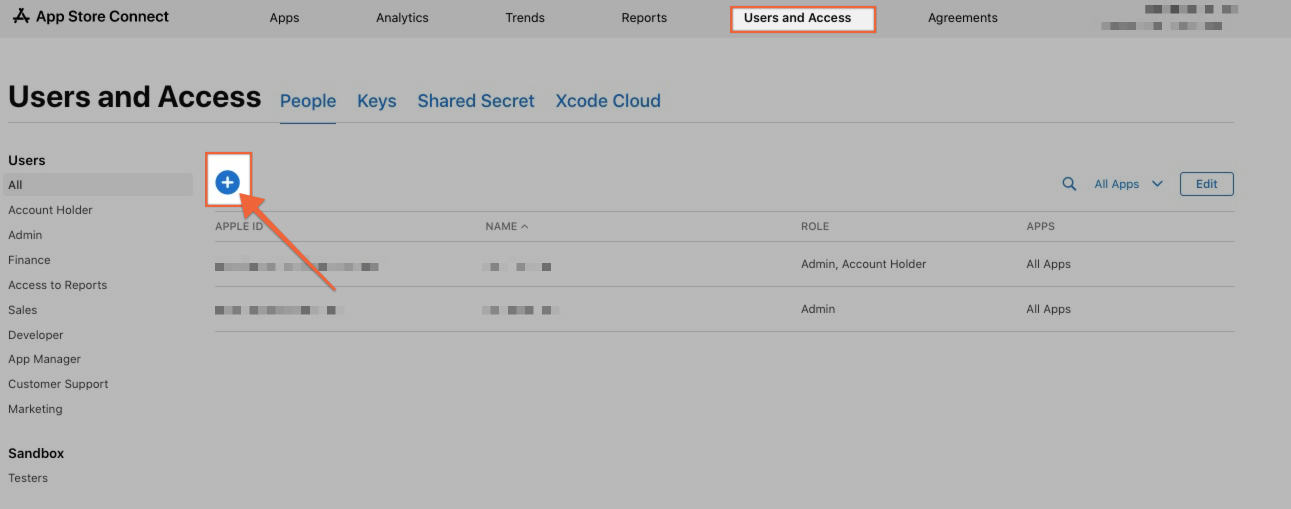Click the App Store Connect logo

pyautogui.click(x=90, y=17)
